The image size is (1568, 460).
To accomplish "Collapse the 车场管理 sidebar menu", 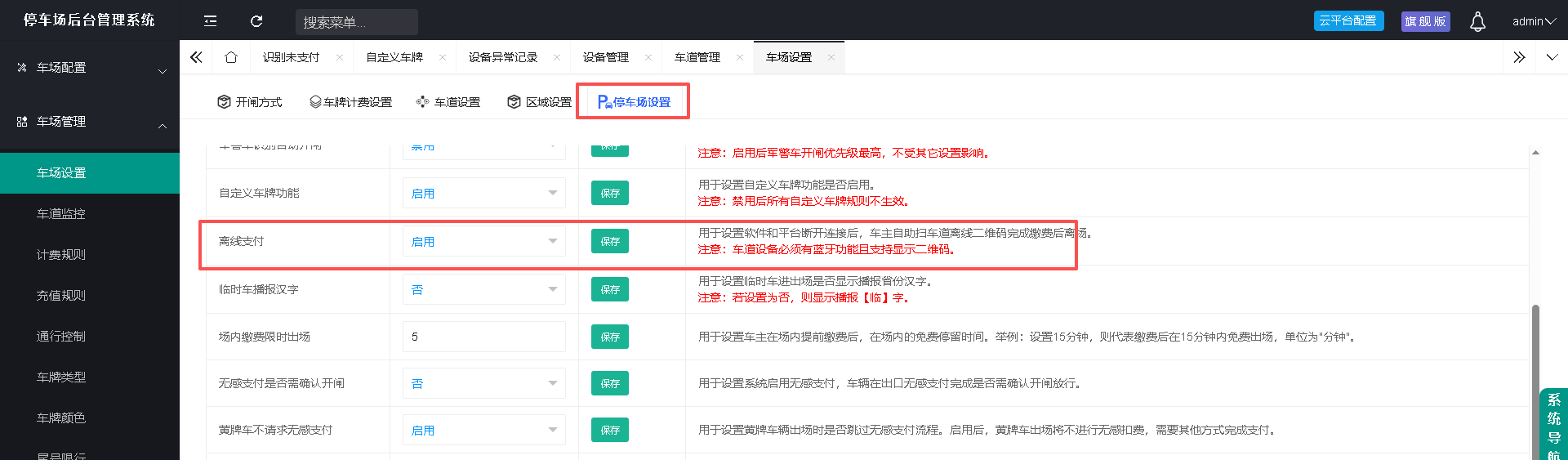I will [x=90, y=122].
